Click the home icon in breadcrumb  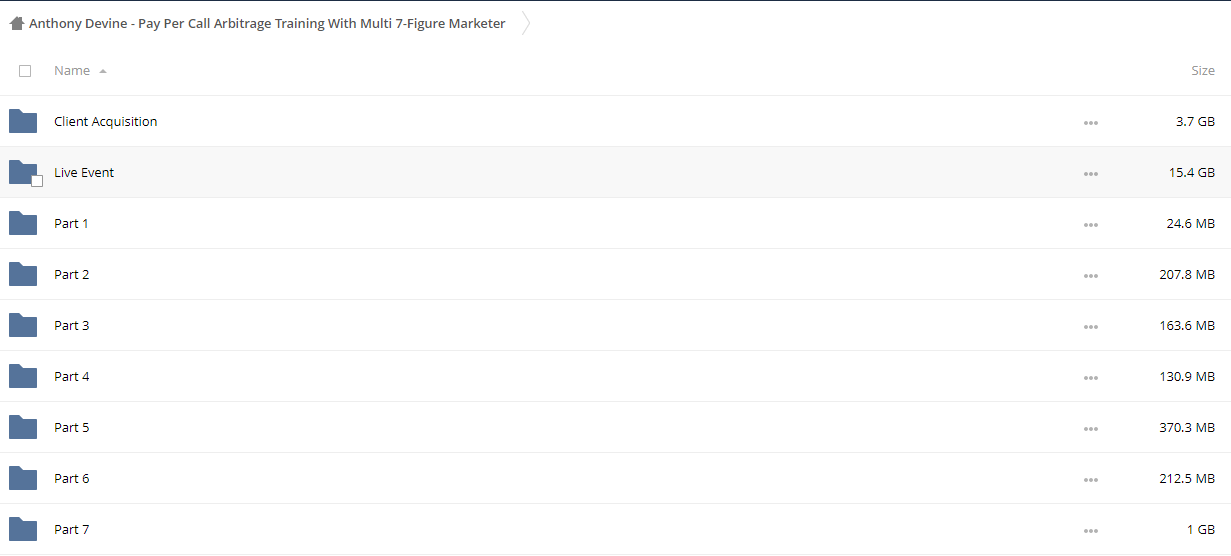pos(17,23)
